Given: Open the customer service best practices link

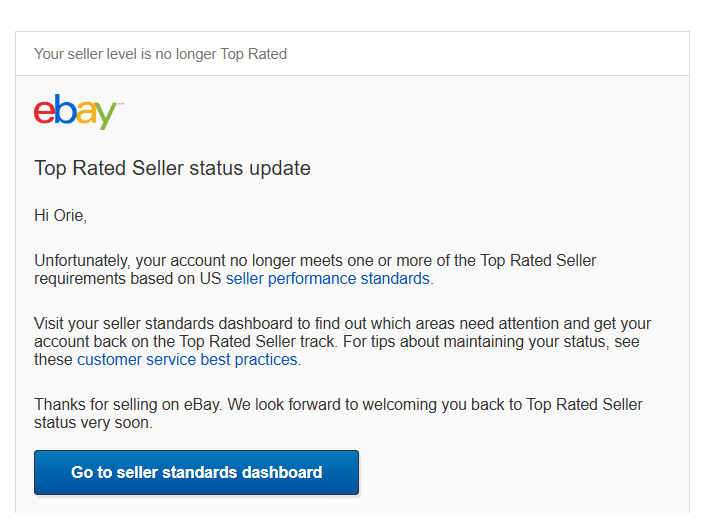Looking at the screenshot, I should click(187, 360).
